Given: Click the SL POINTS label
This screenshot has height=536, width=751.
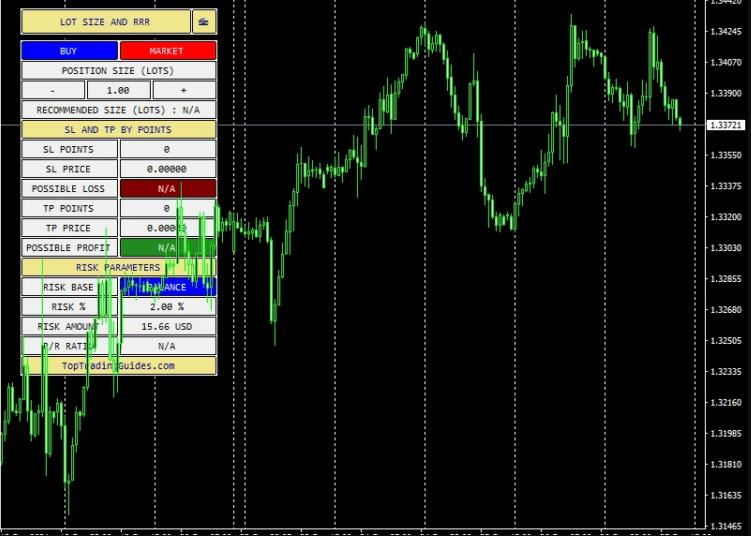Looking at the screenshot, I should pos(69,149).
